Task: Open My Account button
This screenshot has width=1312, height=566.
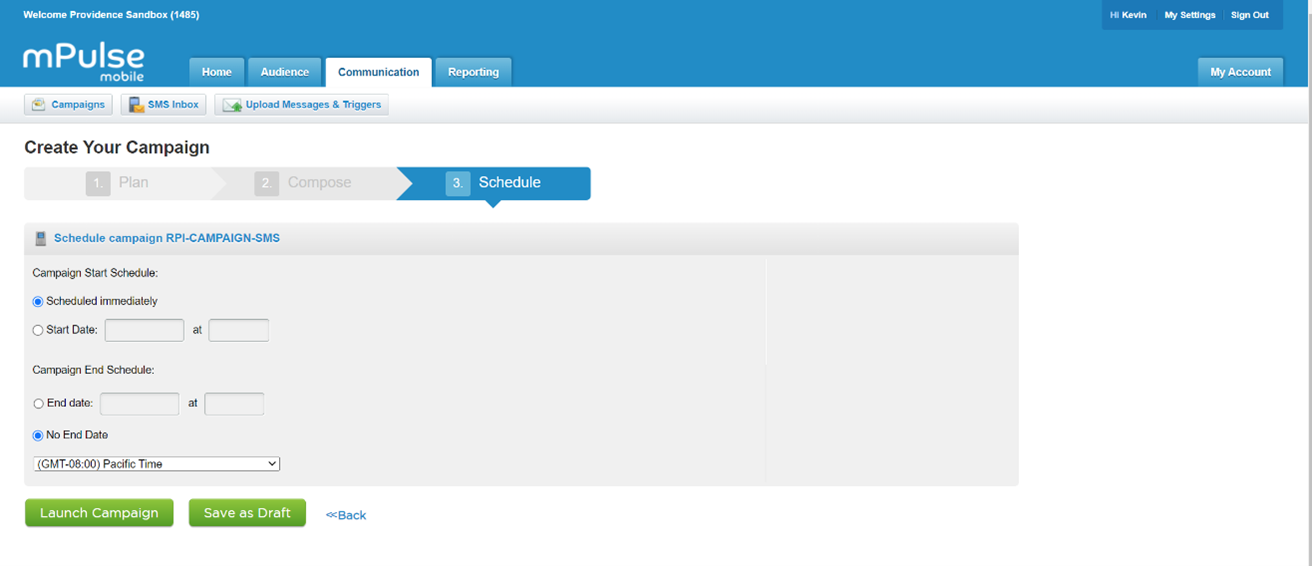Action: pyautogui.click(x=1240, y=72)
